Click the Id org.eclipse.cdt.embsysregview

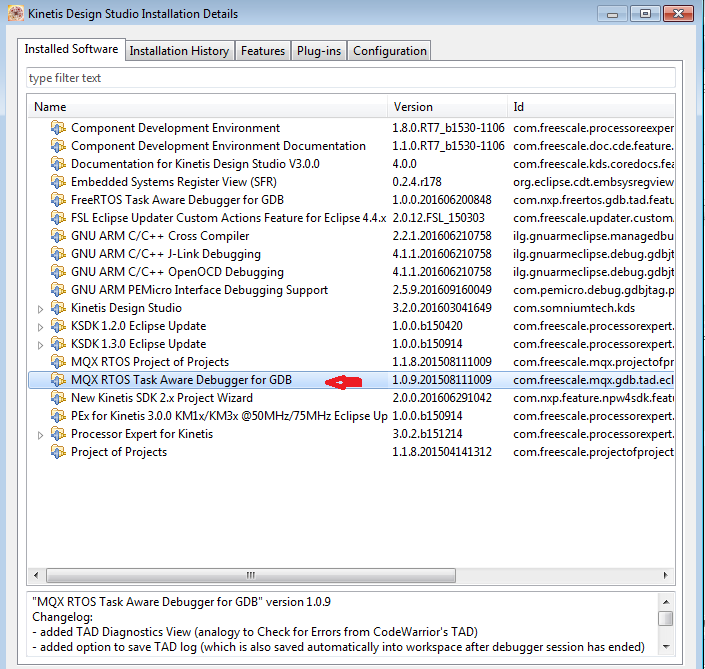tap(593, 182)
